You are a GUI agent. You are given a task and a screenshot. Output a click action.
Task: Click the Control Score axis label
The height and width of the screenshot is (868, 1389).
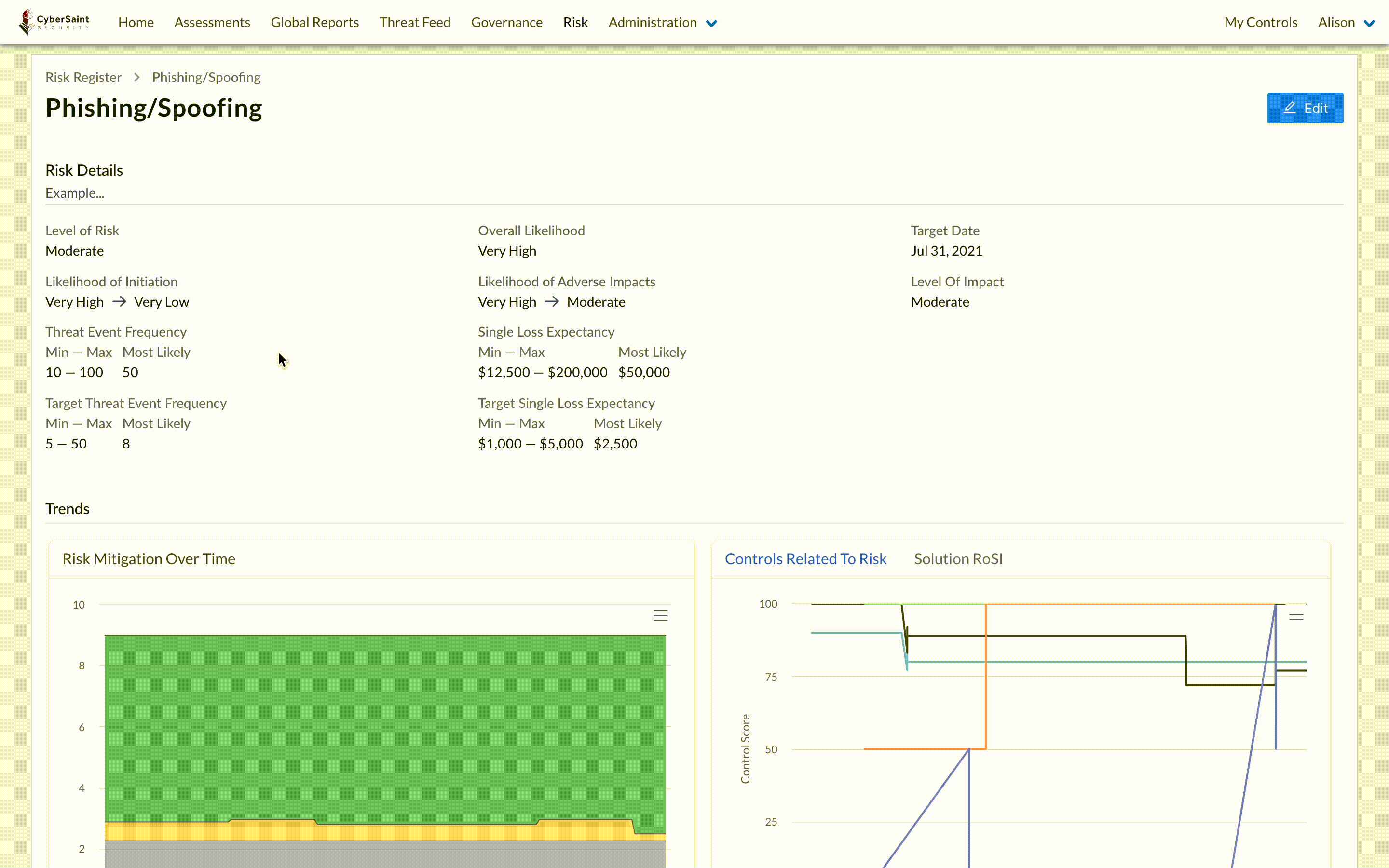745,748
